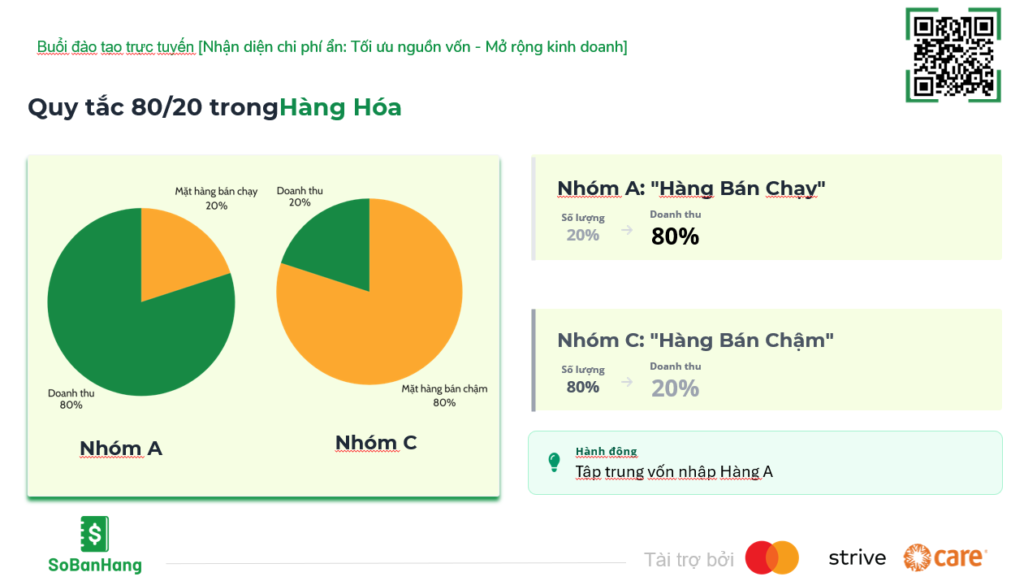Click the arrow in the Nhóm A card
This screenshot has height=581, width=1024.
pyautogui.click(x=627, y=230)
